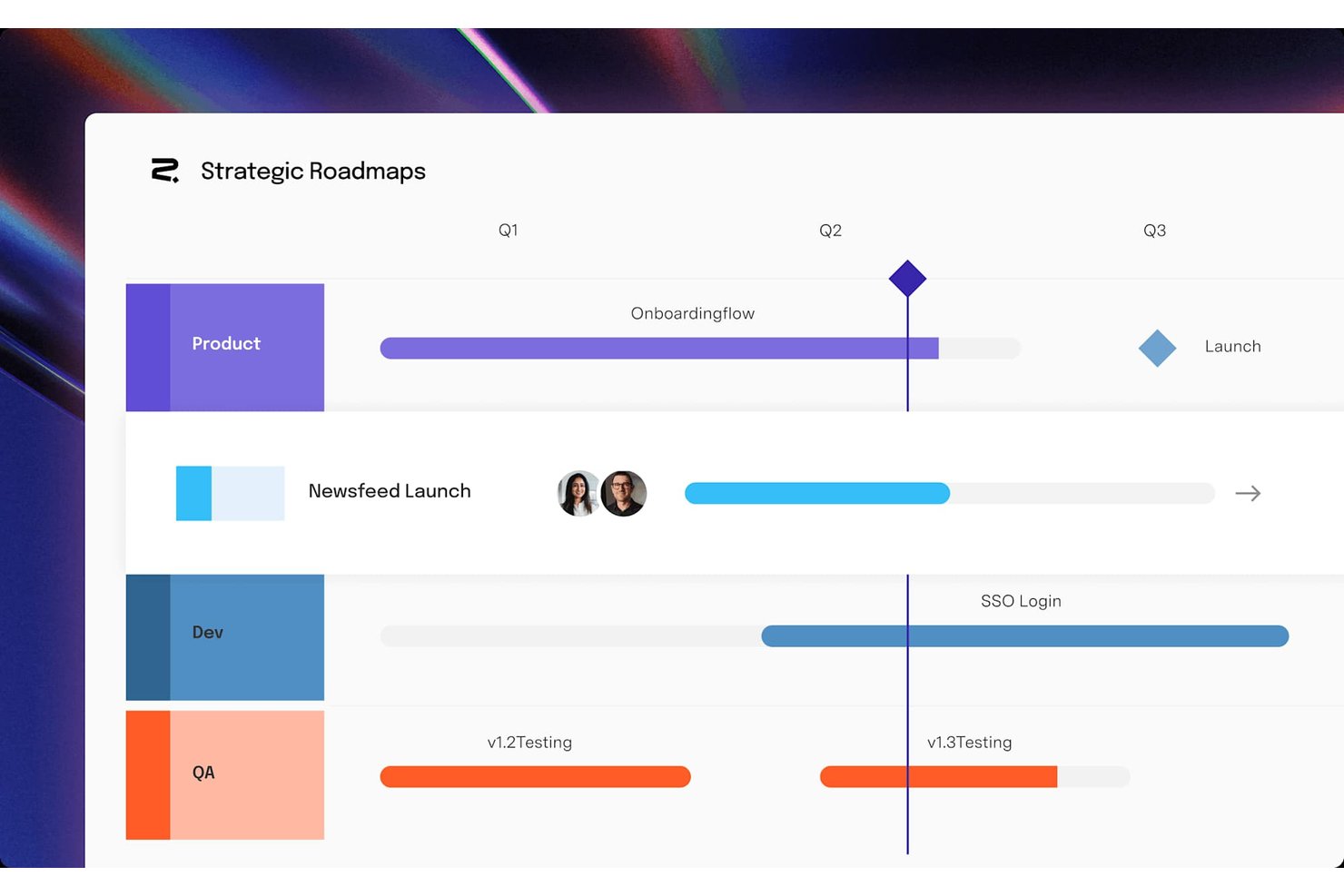Click the v1.3Testing label

tap(969, 743)
